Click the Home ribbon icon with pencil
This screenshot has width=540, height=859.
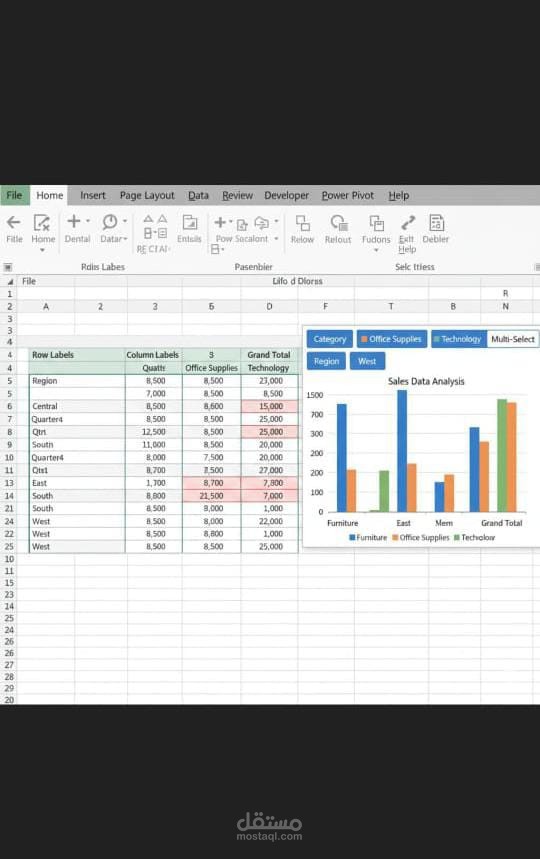tap(42, 222)
